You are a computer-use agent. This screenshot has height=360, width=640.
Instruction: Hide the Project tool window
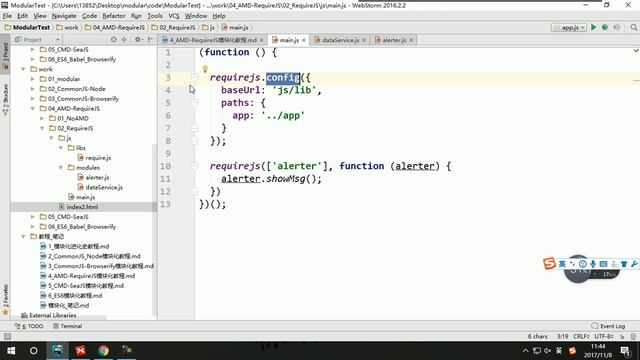click(150, 40)
